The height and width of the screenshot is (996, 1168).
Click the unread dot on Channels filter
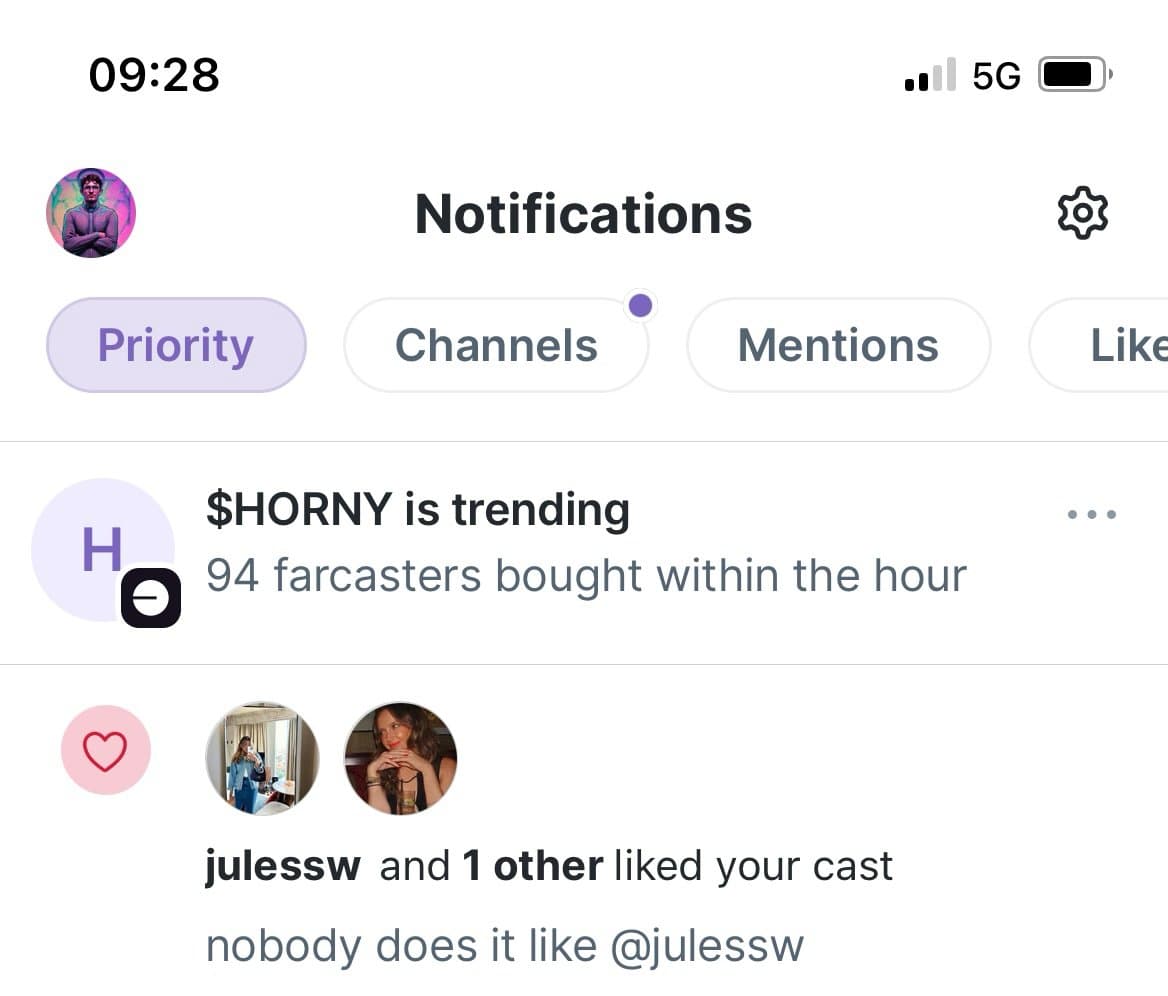point(640,305)
